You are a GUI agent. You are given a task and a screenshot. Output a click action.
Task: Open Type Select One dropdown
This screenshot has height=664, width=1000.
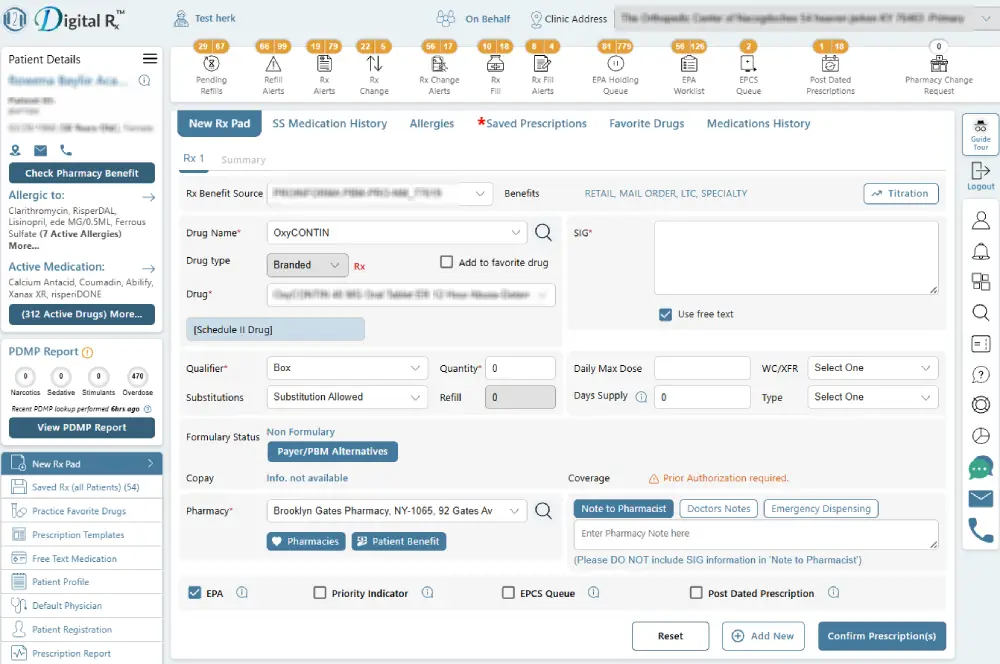pyautogui.click(x=872, y=397)
